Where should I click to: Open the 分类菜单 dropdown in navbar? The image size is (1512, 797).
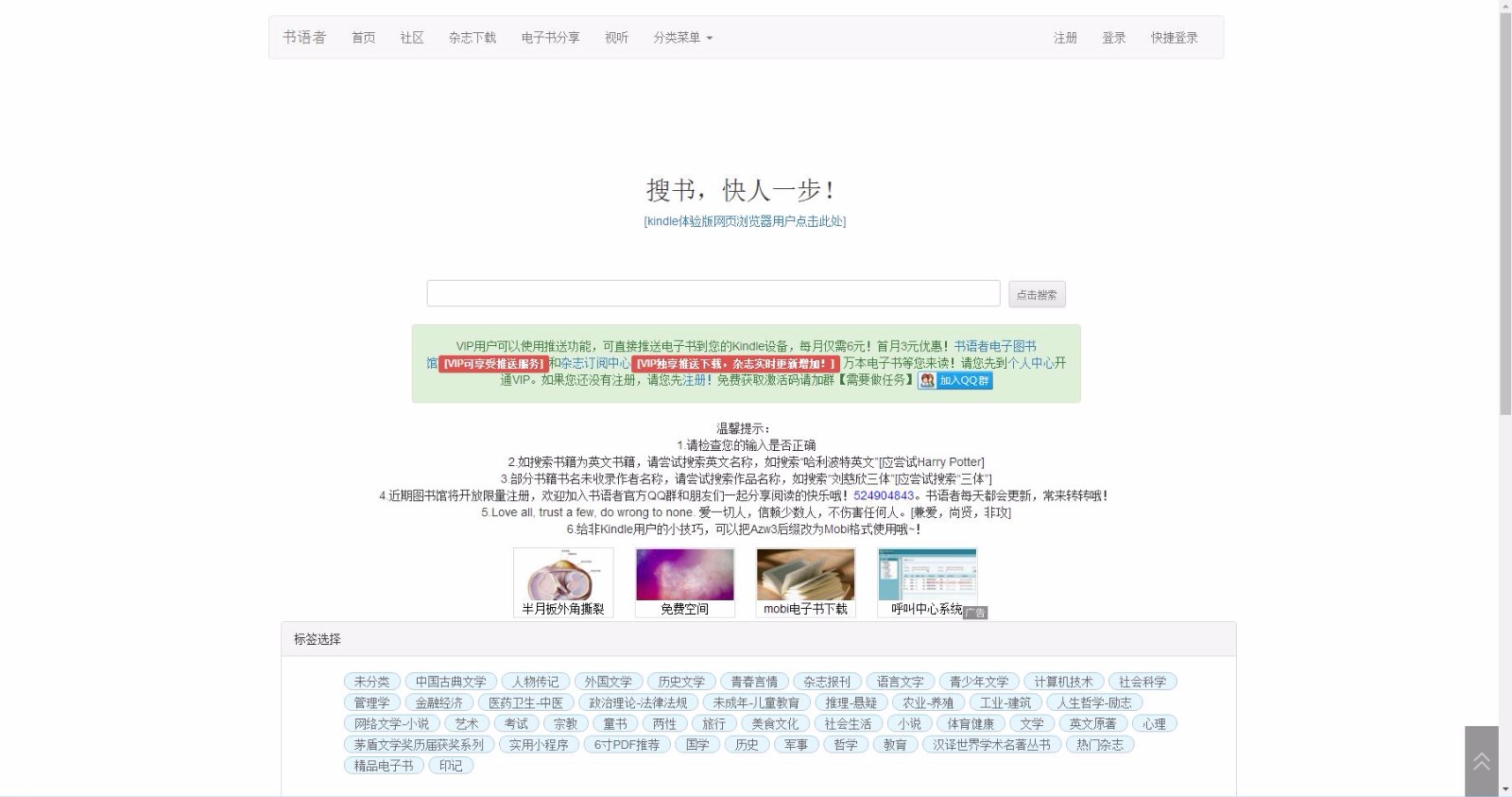tap(682, 38)
